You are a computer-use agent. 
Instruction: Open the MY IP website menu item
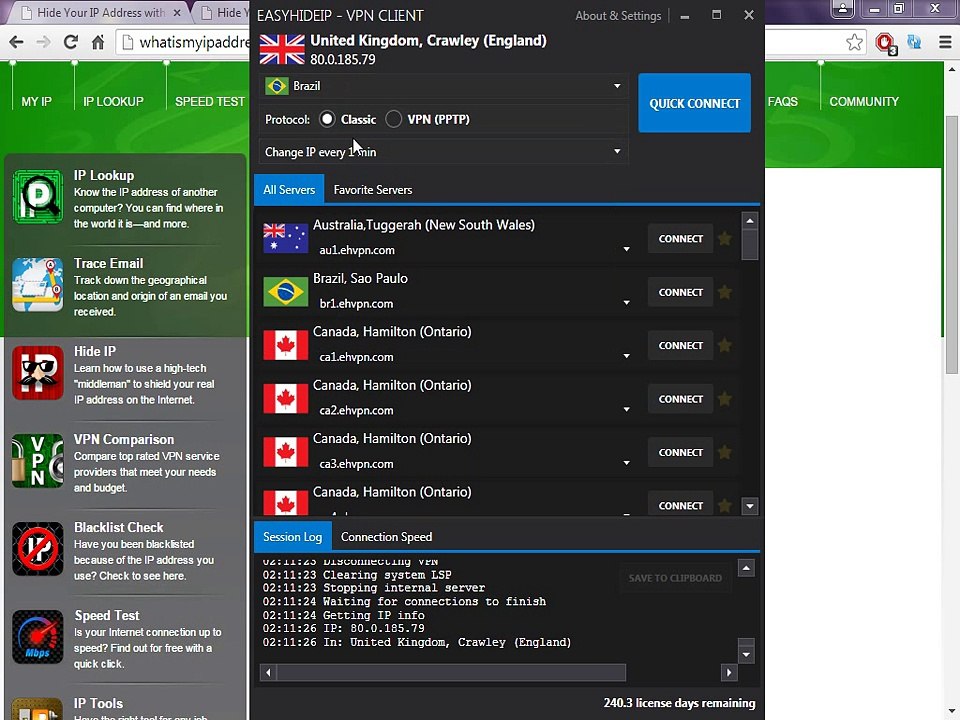(37, 102)
